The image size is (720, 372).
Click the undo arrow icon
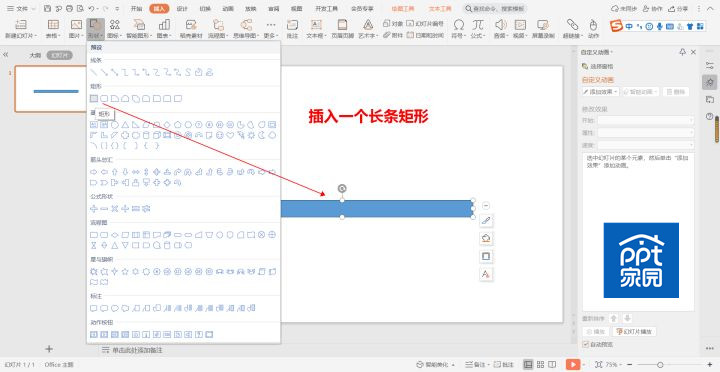(x=91, y=8)
